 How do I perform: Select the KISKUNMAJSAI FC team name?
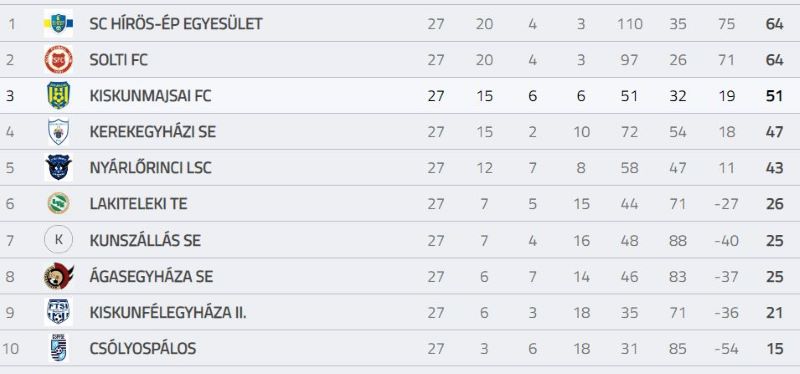151,96
